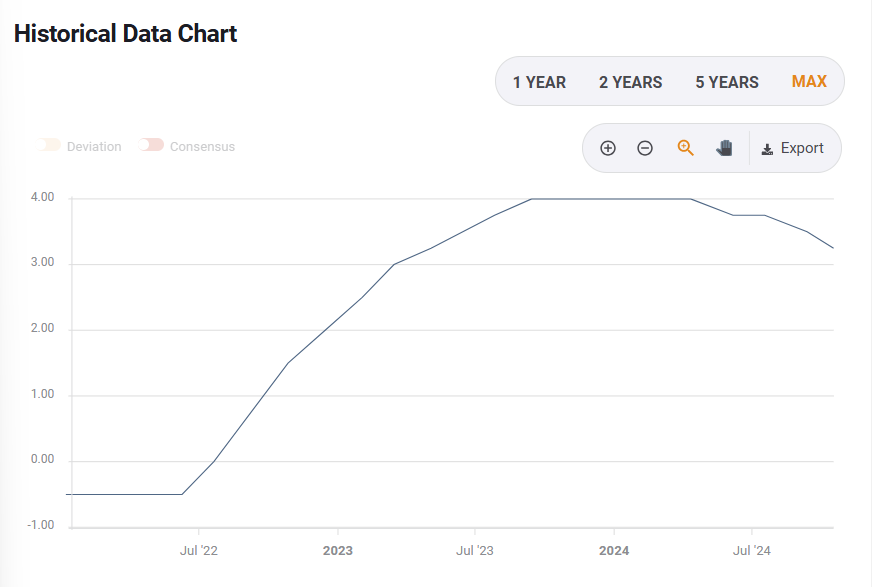The image size is (872, 587).
Task: Activate the orange selection zoom magnifier
Action: pos(685,148)
